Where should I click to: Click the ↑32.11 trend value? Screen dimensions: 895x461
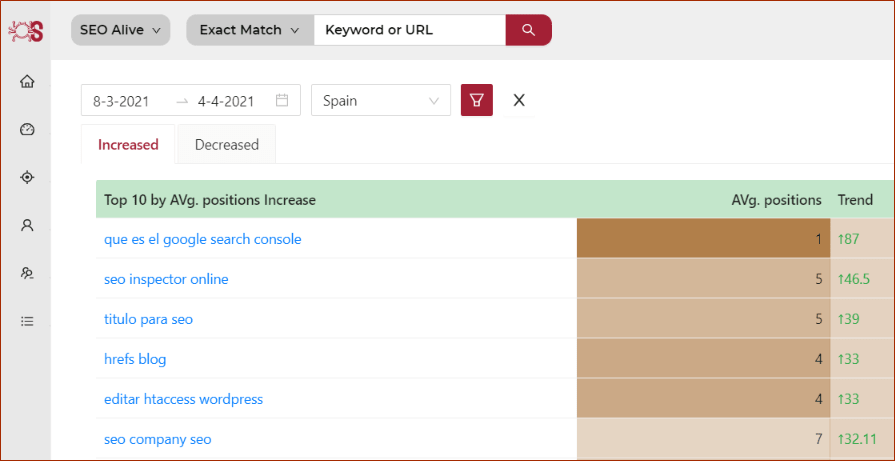tap(857, 439)
